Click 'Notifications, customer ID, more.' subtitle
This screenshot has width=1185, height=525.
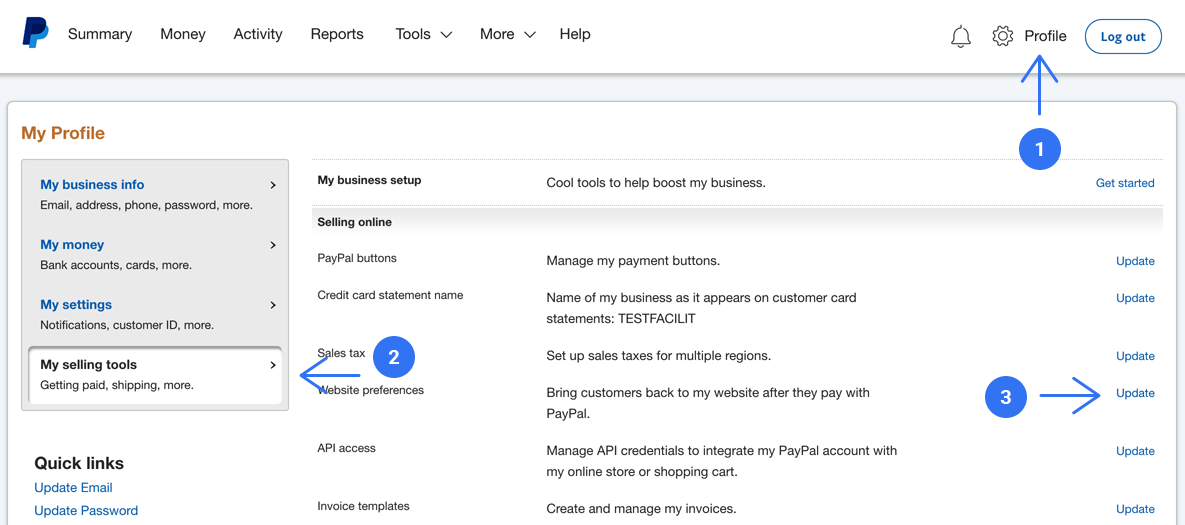pos(127,326)
